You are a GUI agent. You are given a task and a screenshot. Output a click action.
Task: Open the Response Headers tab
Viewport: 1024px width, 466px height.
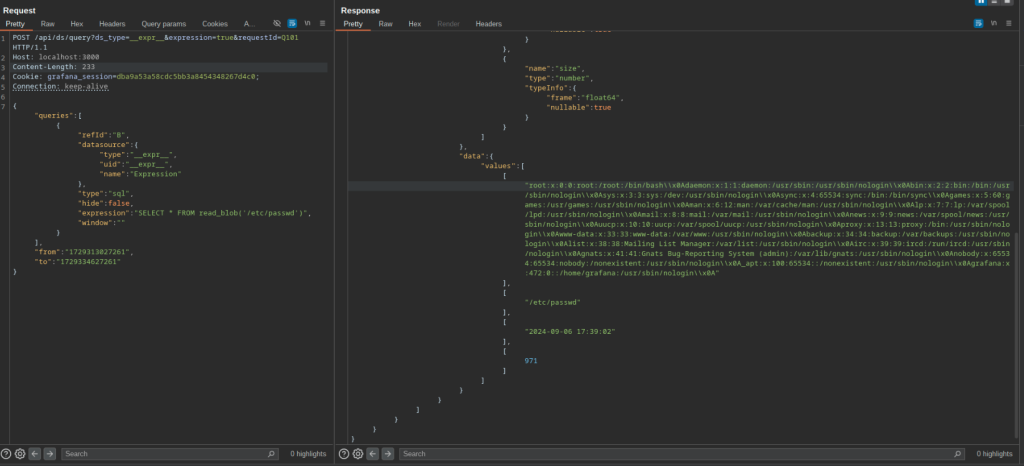488,24
